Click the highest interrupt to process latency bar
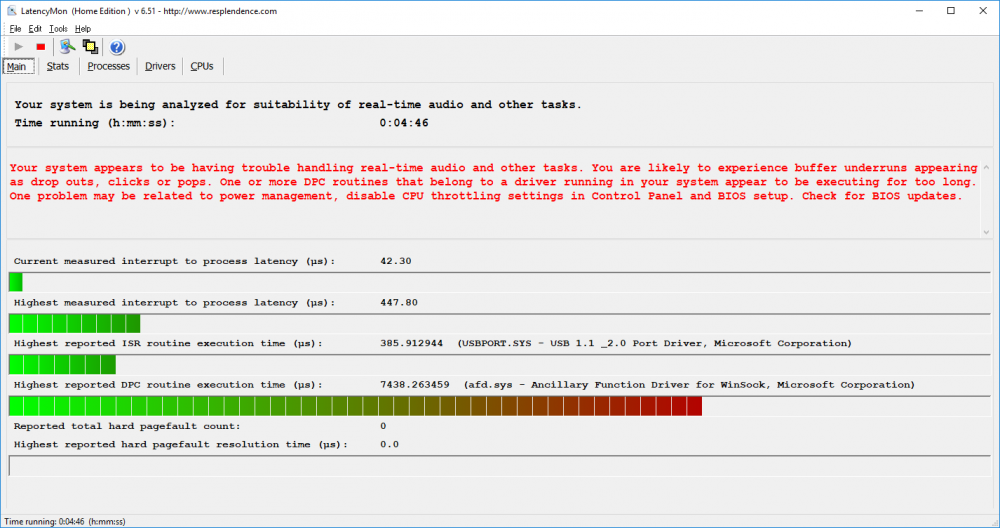This screenshot has height=528, width=1000. coord(75,323)
